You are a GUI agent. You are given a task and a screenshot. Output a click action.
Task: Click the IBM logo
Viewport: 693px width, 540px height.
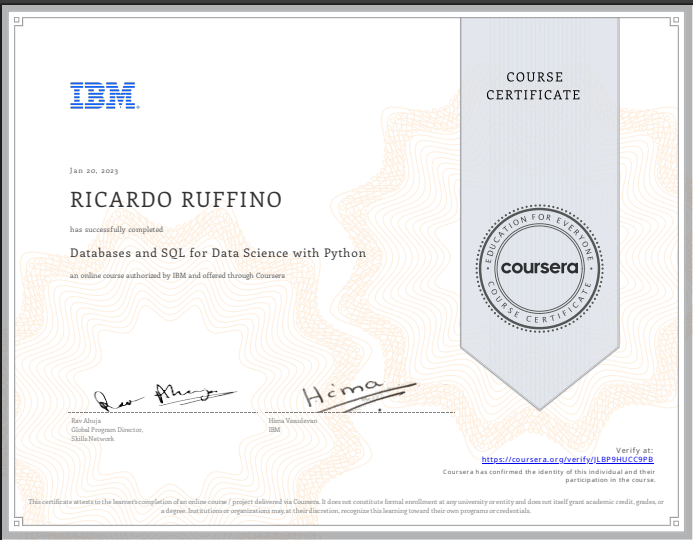[x=105, y=95]
